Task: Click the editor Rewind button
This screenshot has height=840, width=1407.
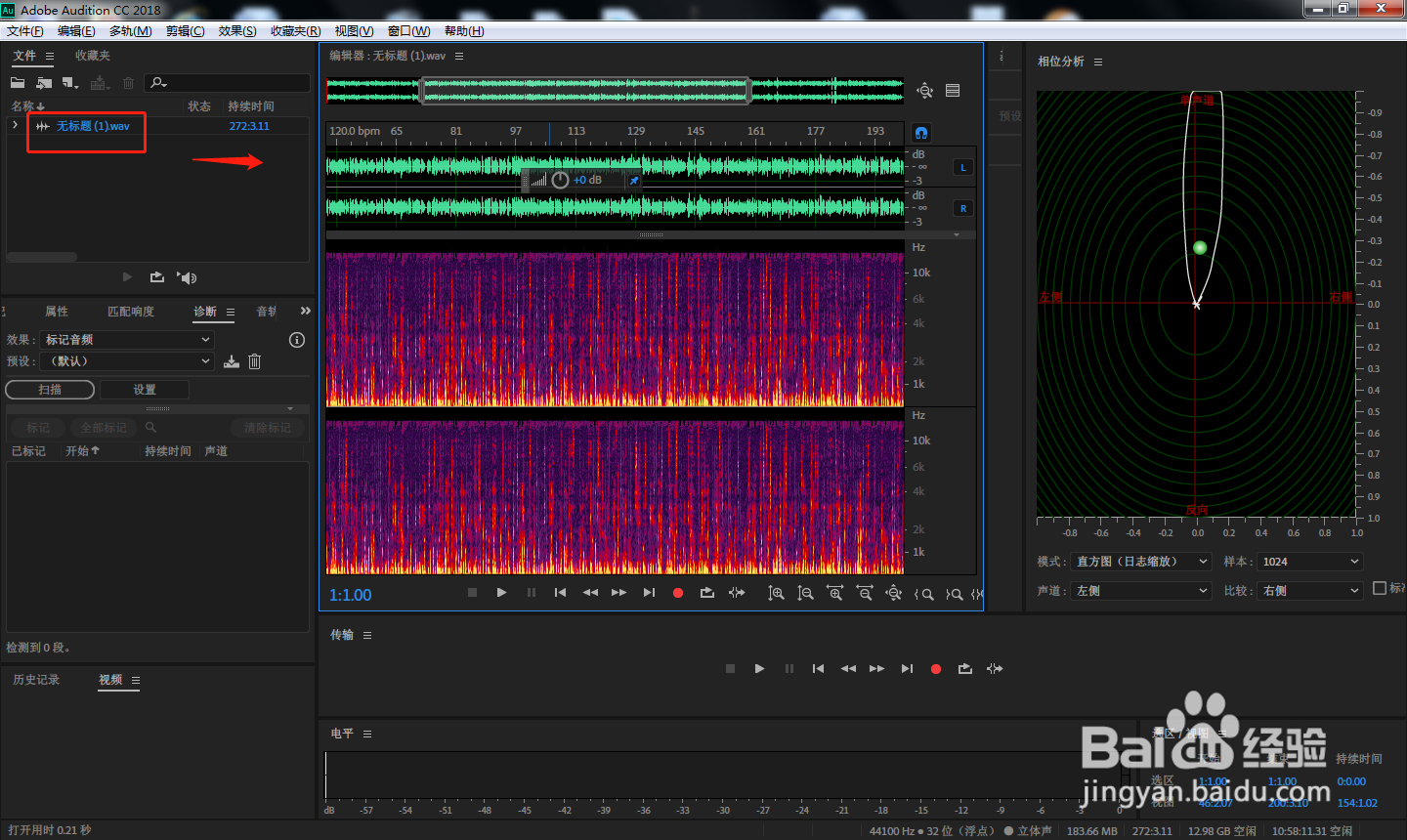Action: pyautogui.click(x=590, y=593)
